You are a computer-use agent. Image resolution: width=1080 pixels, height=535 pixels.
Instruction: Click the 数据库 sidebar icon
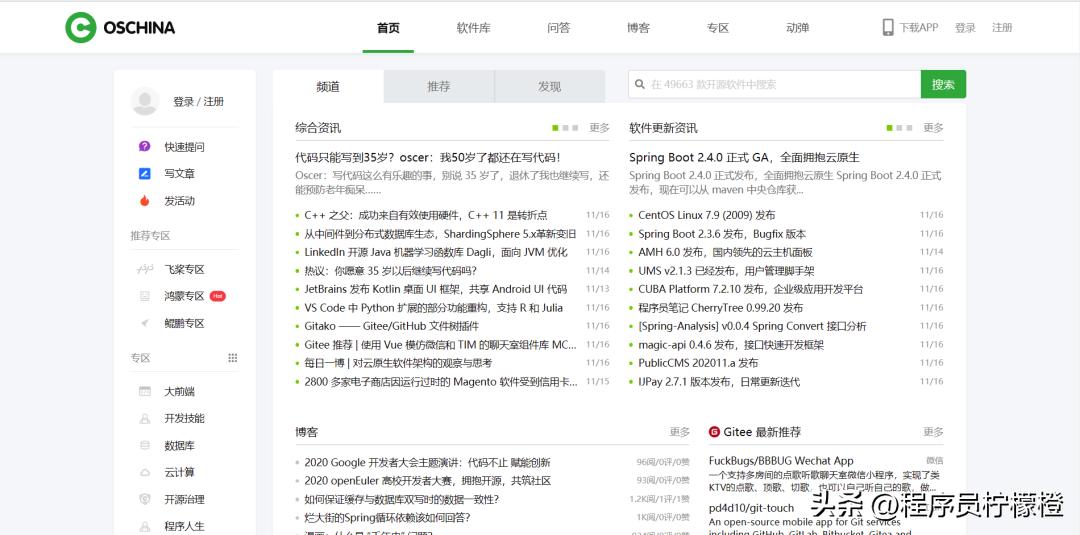pos(145,445)
